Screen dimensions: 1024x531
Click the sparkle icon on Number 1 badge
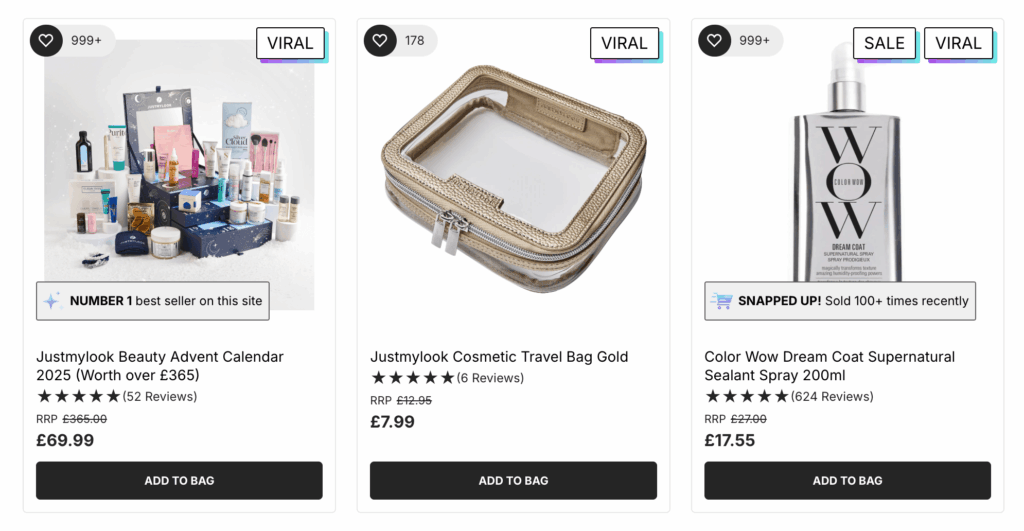pos(53,301)
